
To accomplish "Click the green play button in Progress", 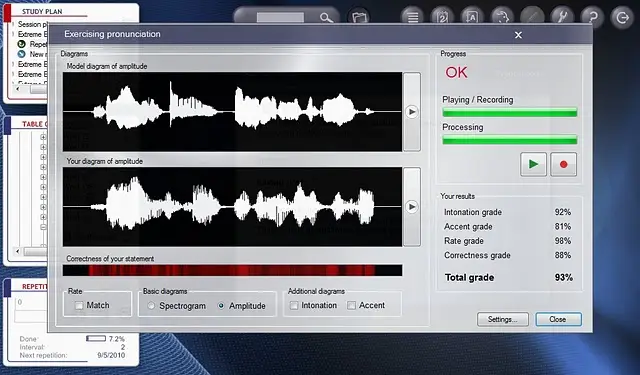I will pos(533,164).
